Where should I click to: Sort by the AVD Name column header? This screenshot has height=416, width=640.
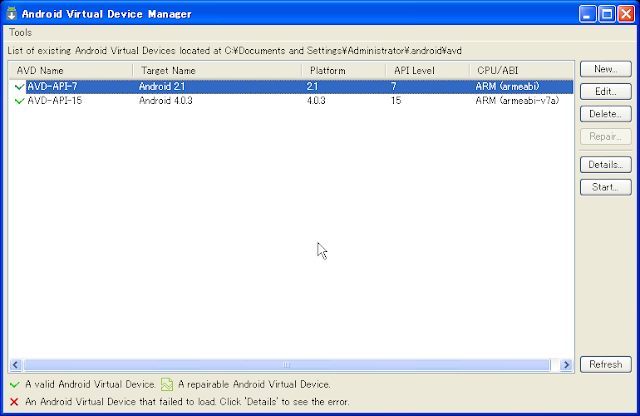[x=71, y=71]
